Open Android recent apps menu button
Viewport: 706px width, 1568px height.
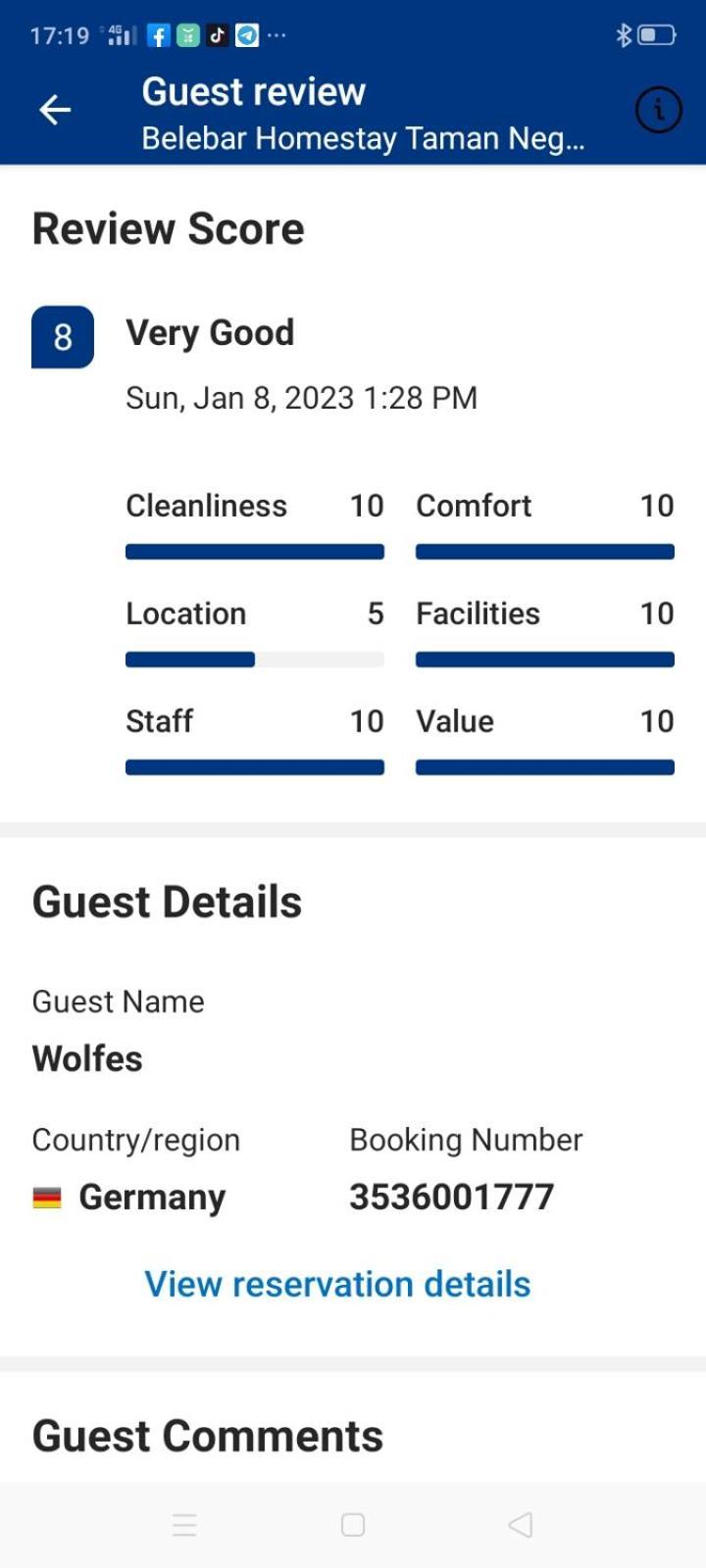point(184,1525)
